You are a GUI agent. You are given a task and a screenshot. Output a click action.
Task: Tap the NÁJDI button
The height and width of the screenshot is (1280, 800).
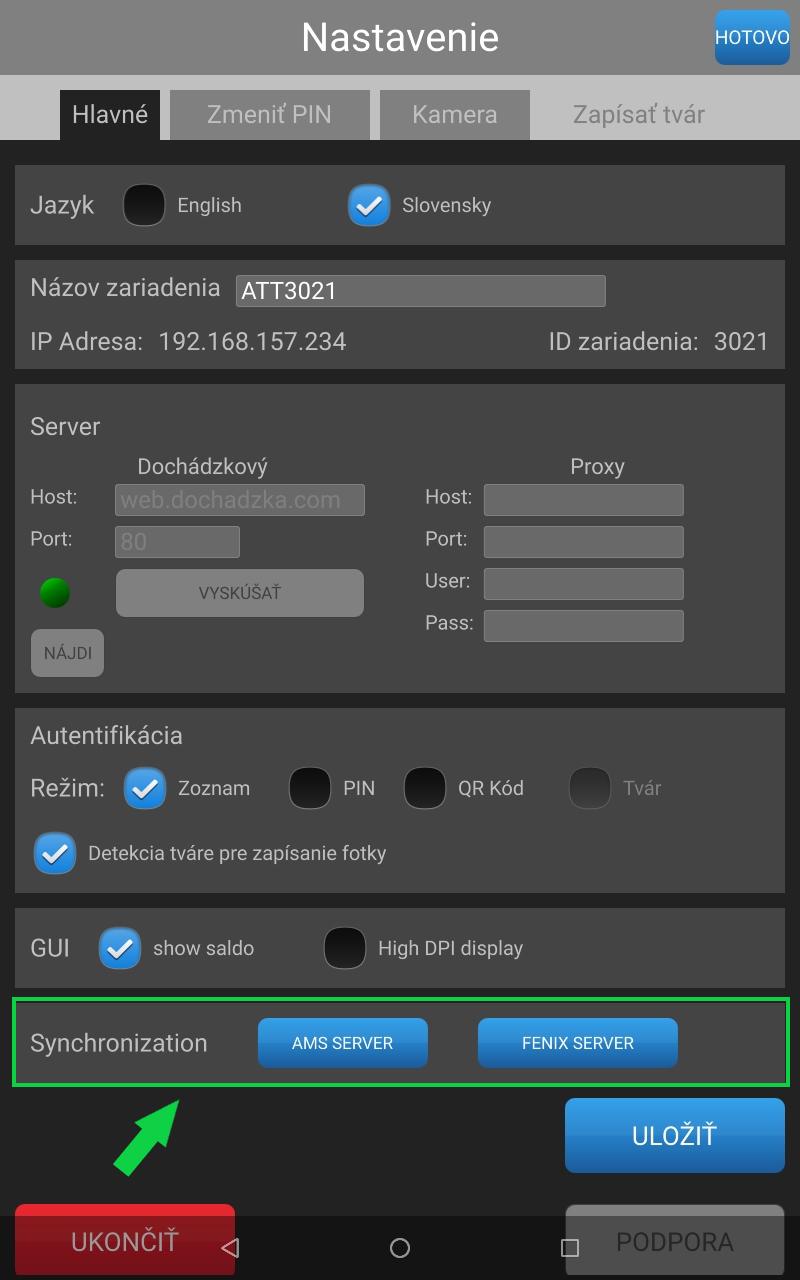click(x=67, y=653)
